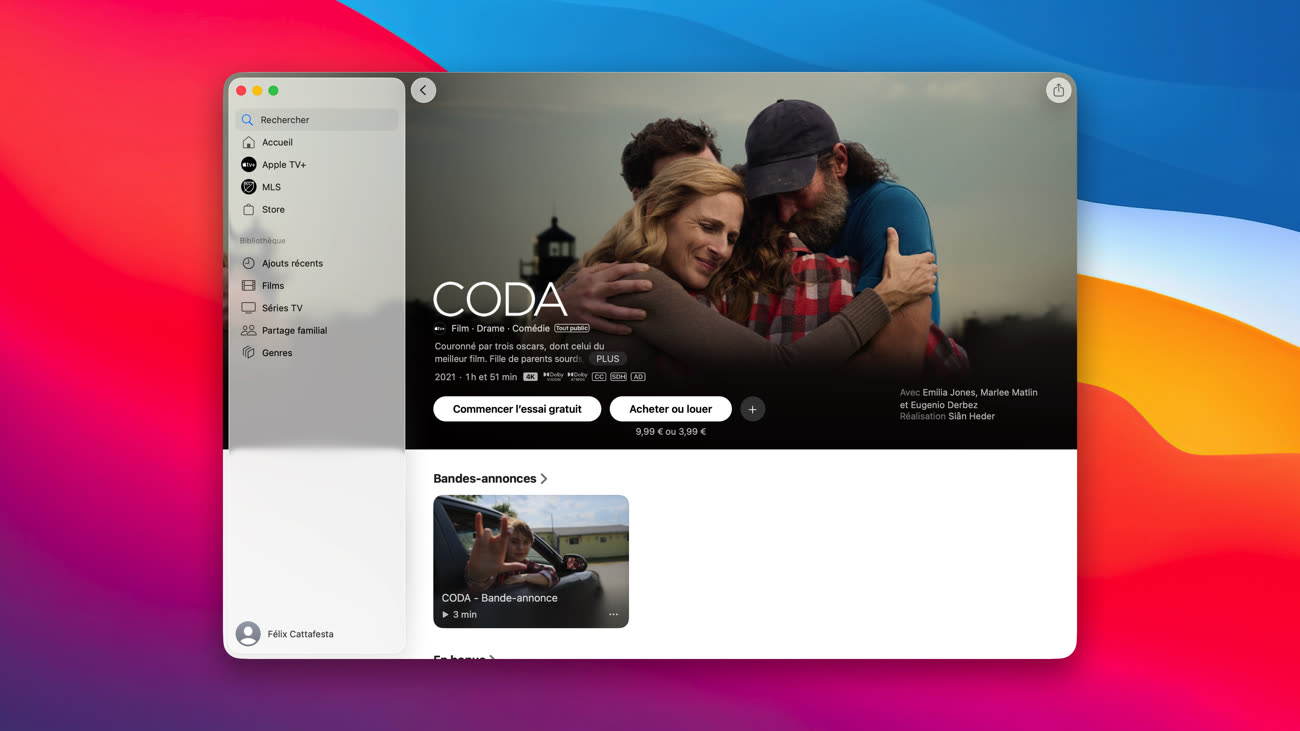The height and width of the screenshot is (731, 1300).
Task: Go back with the chevron button
Action: coord(423,90)
